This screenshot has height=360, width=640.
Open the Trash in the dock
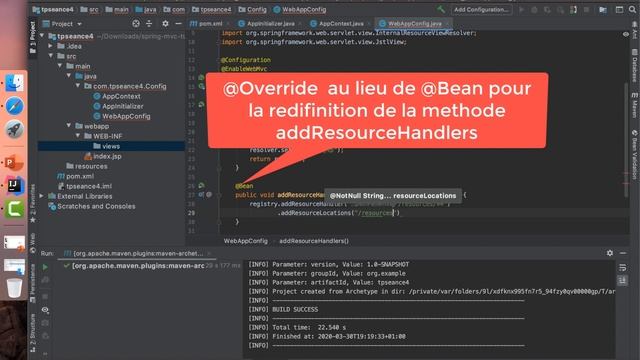tap(14, 287)
